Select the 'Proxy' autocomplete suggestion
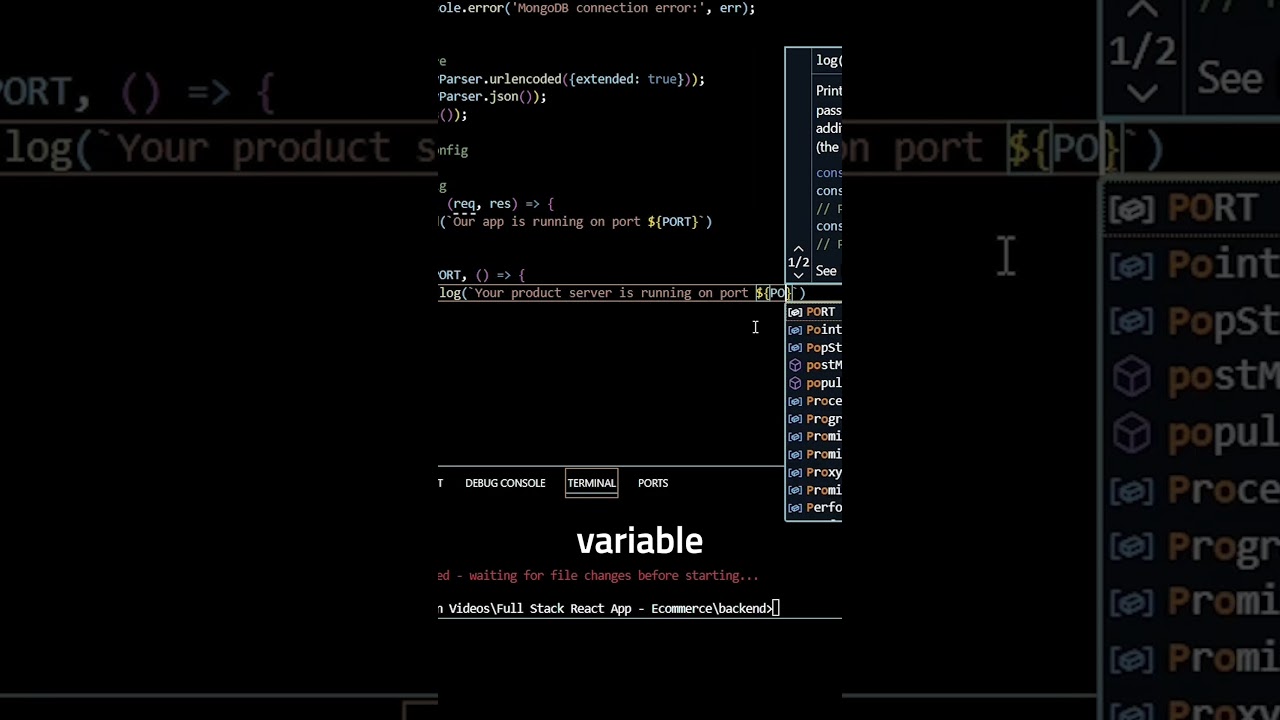 tap(814, 472)
